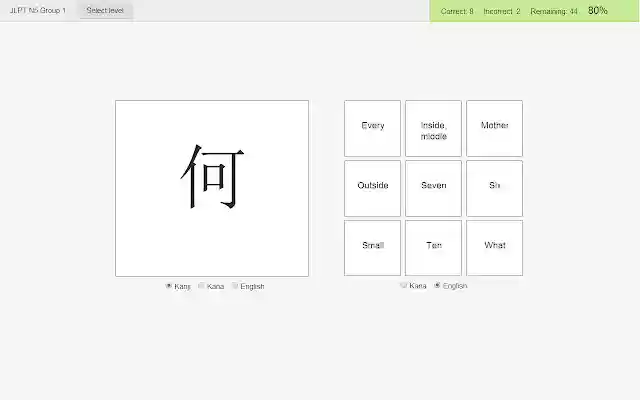Choose the 'Outside' answer card
Screen dimensions: 640x400
(372, 188)
